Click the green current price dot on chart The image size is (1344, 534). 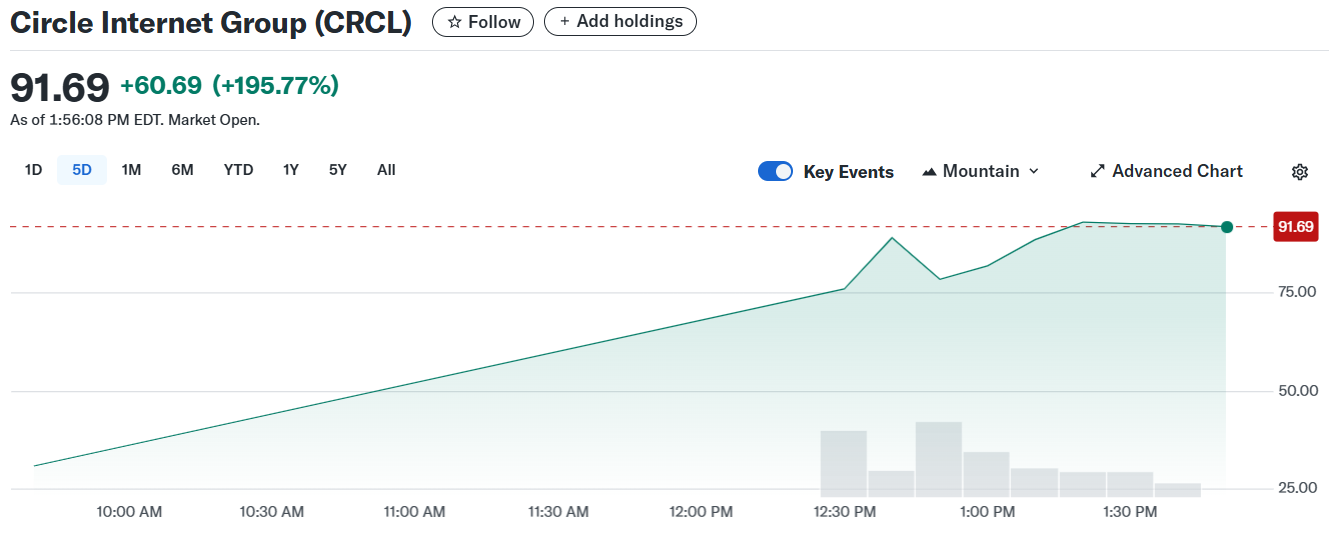click(1227, 227)
